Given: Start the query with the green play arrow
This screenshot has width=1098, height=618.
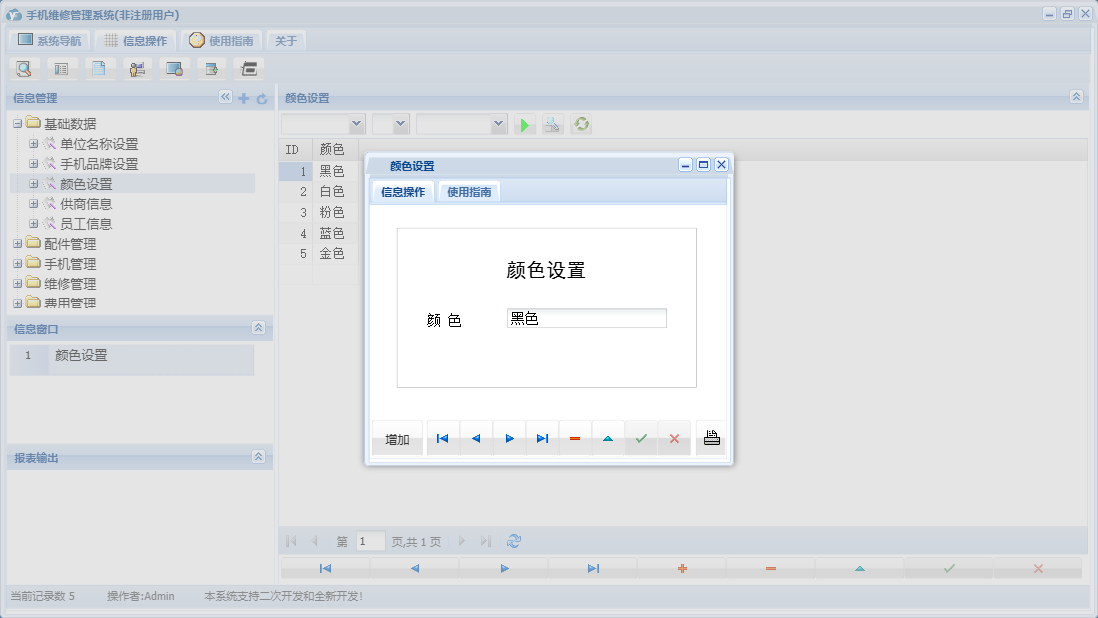Looking at the screenshot, I should click(x=524, y=124).
